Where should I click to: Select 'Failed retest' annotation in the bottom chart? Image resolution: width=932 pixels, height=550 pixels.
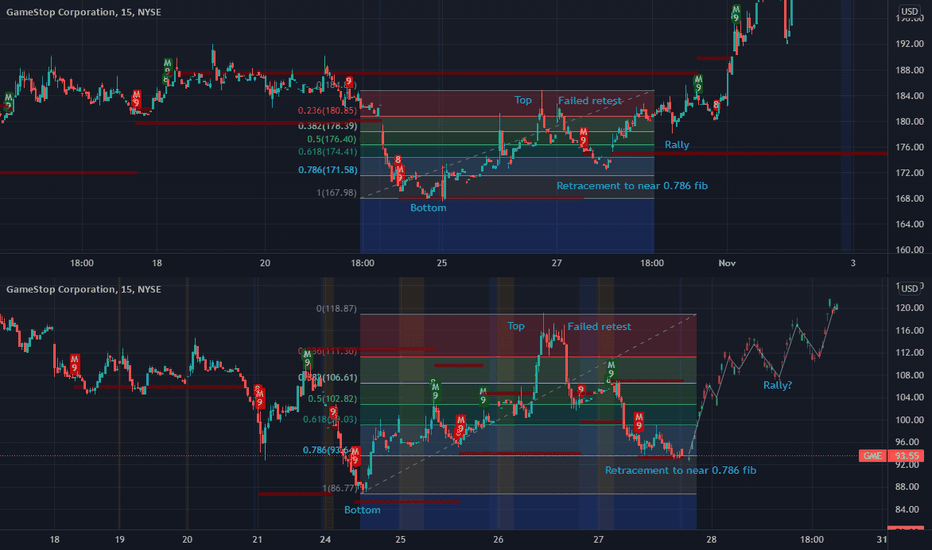coord(599,326)
